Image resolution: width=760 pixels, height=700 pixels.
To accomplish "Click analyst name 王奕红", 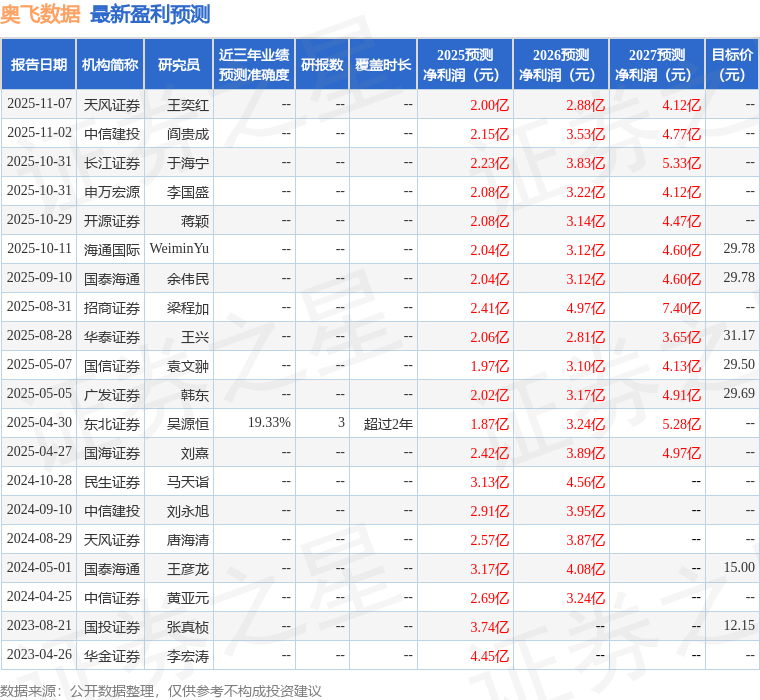I will [x=188, y=105].
